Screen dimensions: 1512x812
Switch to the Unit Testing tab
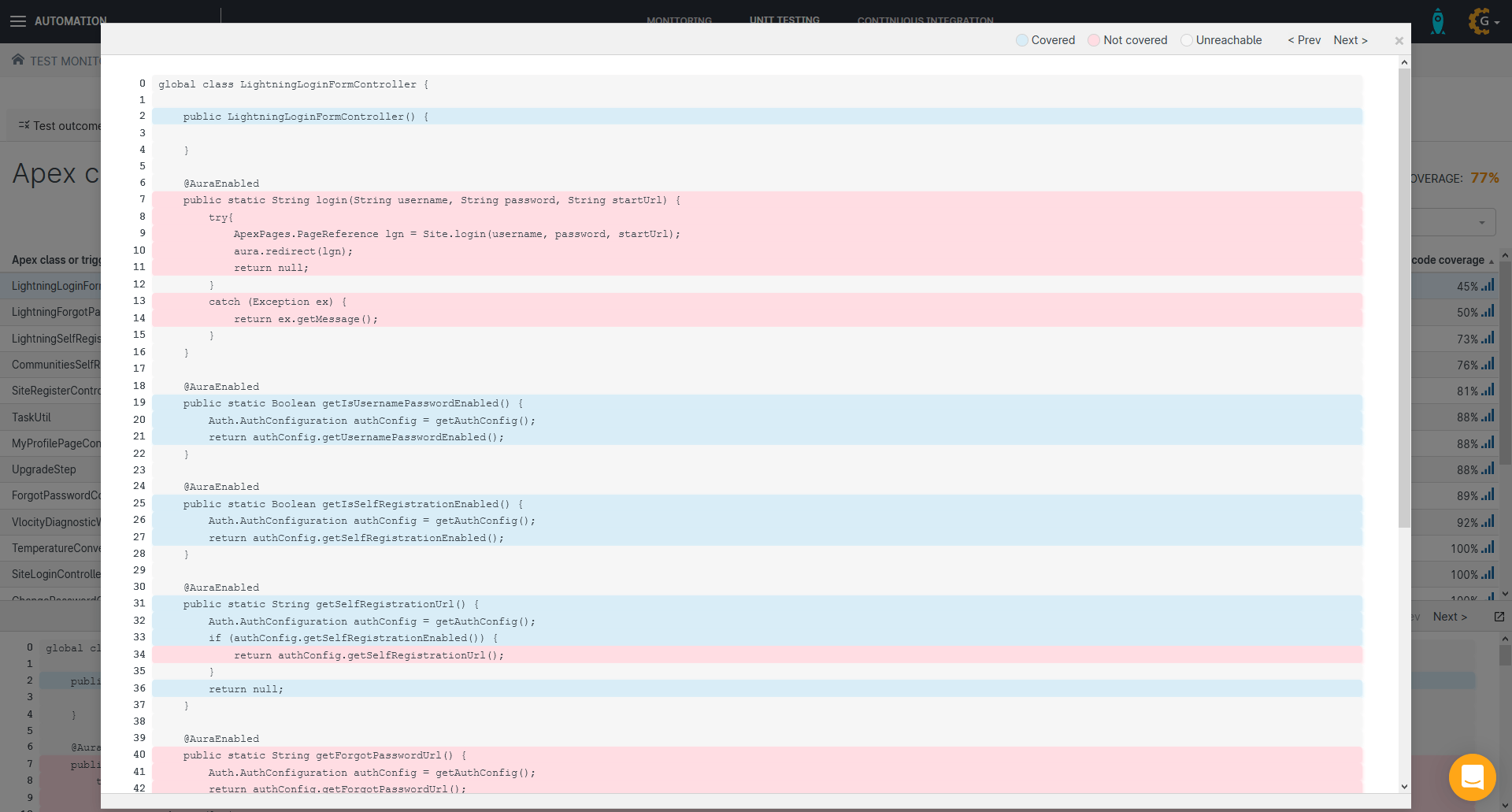[784, 20]
